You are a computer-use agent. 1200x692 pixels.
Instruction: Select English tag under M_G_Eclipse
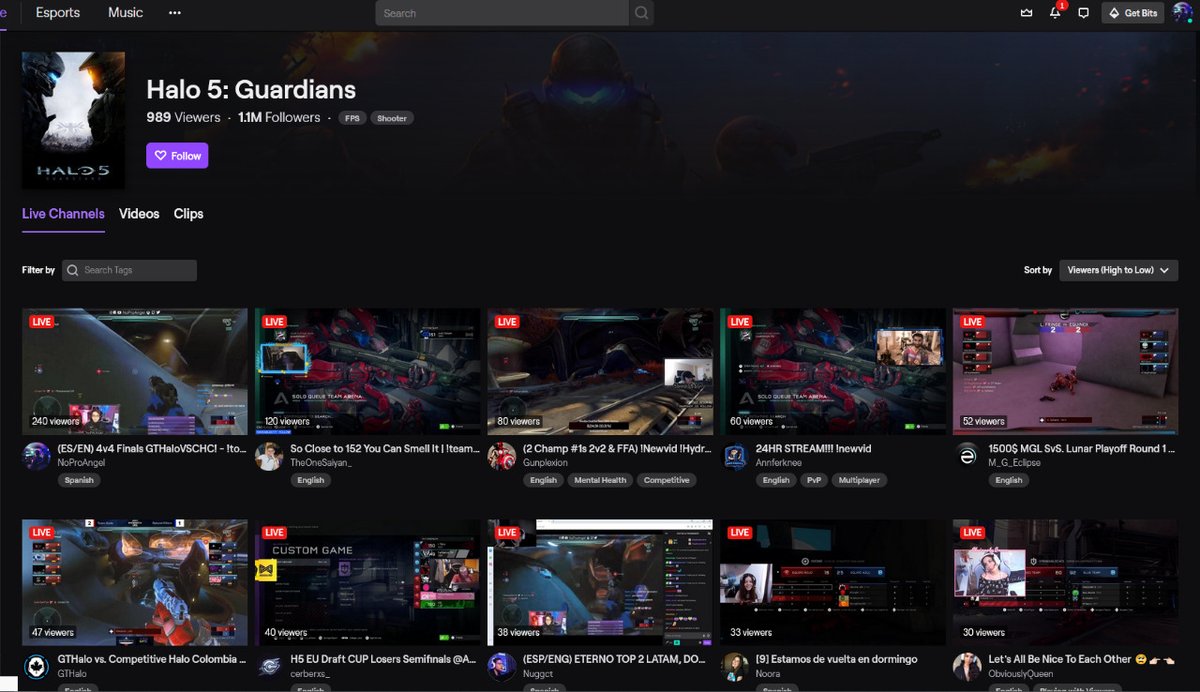click(x=1009, y=480)
